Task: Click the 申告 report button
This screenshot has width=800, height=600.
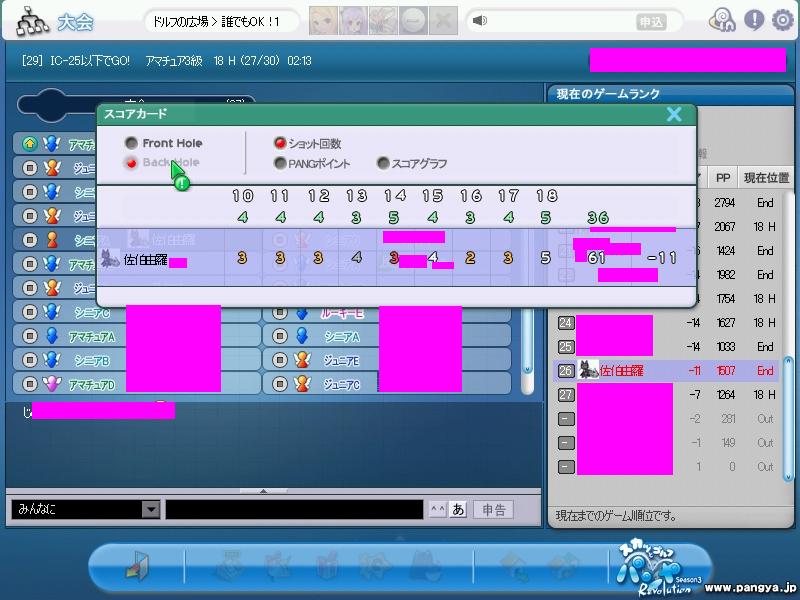Action: click(493, 510)
